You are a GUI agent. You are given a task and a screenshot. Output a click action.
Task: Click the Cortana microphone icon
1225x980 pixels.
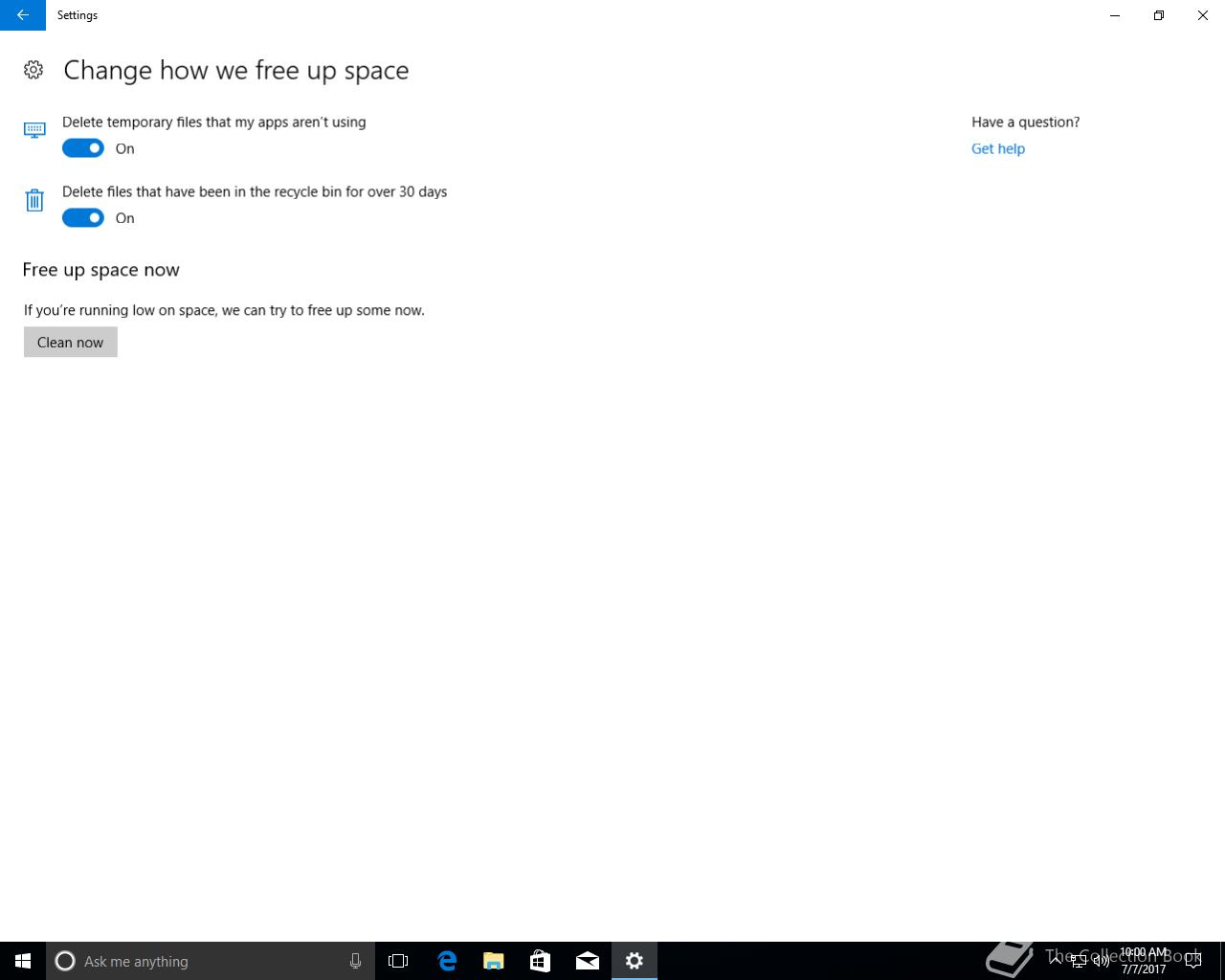[355, 961]
